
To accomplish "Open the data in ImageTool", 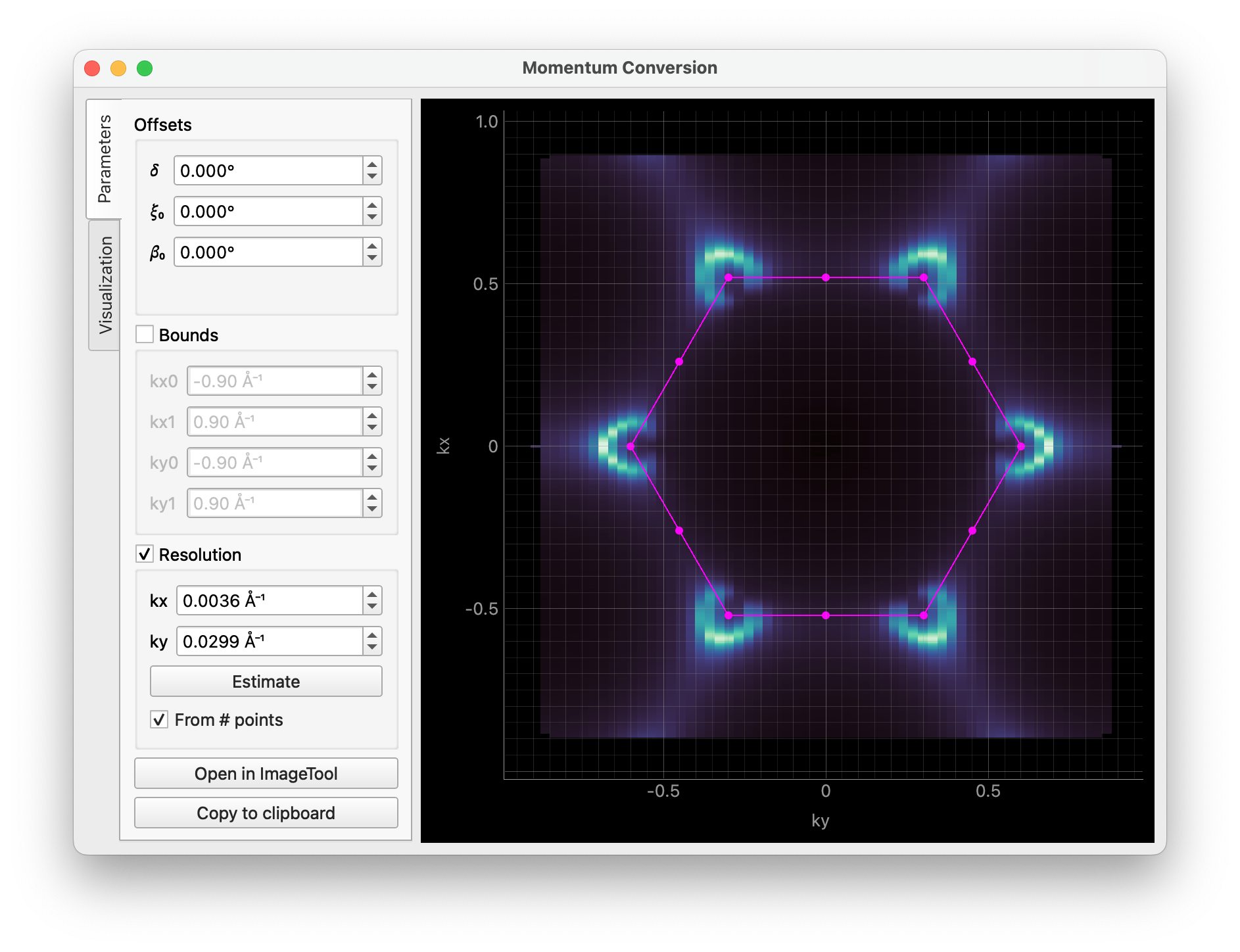I will point(266,773).
